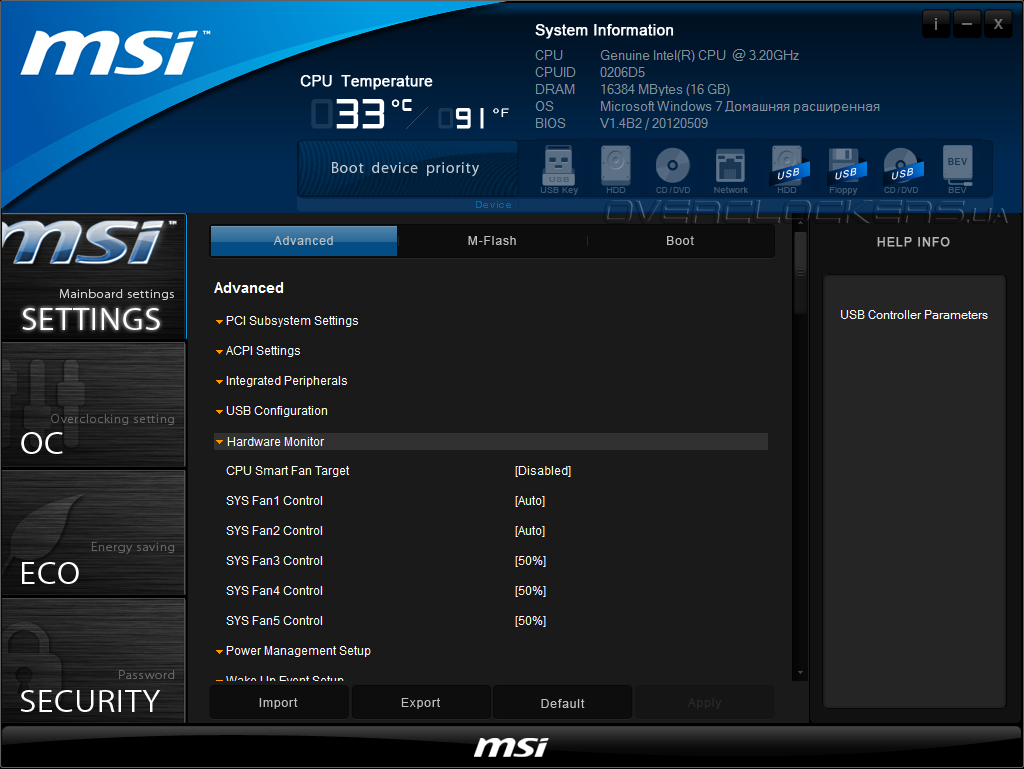The width and height of the screenshot is (1024, 769).
Task: Click the DRAM 16384 MBytes value
Action: pos(665,89)
